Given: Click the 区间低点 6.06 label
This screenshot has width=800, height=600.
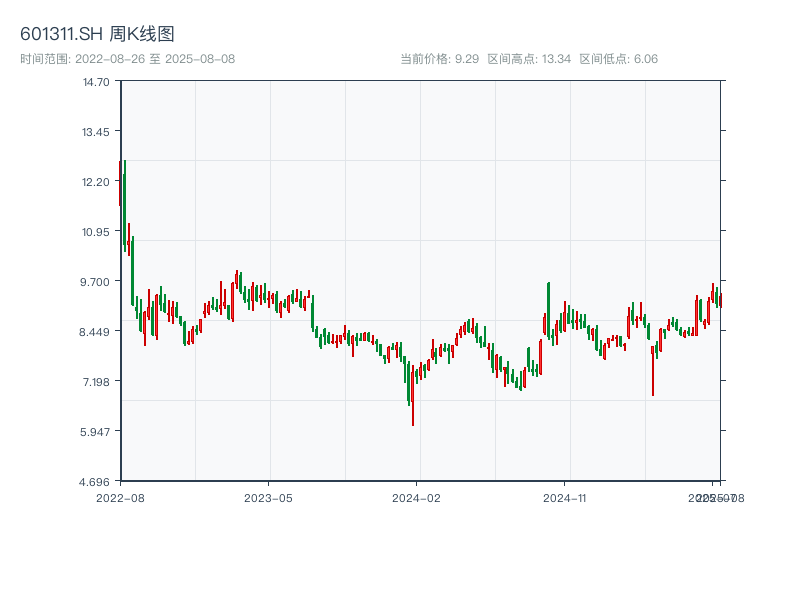Looking at the screenshot, I should tap(619, 59).
